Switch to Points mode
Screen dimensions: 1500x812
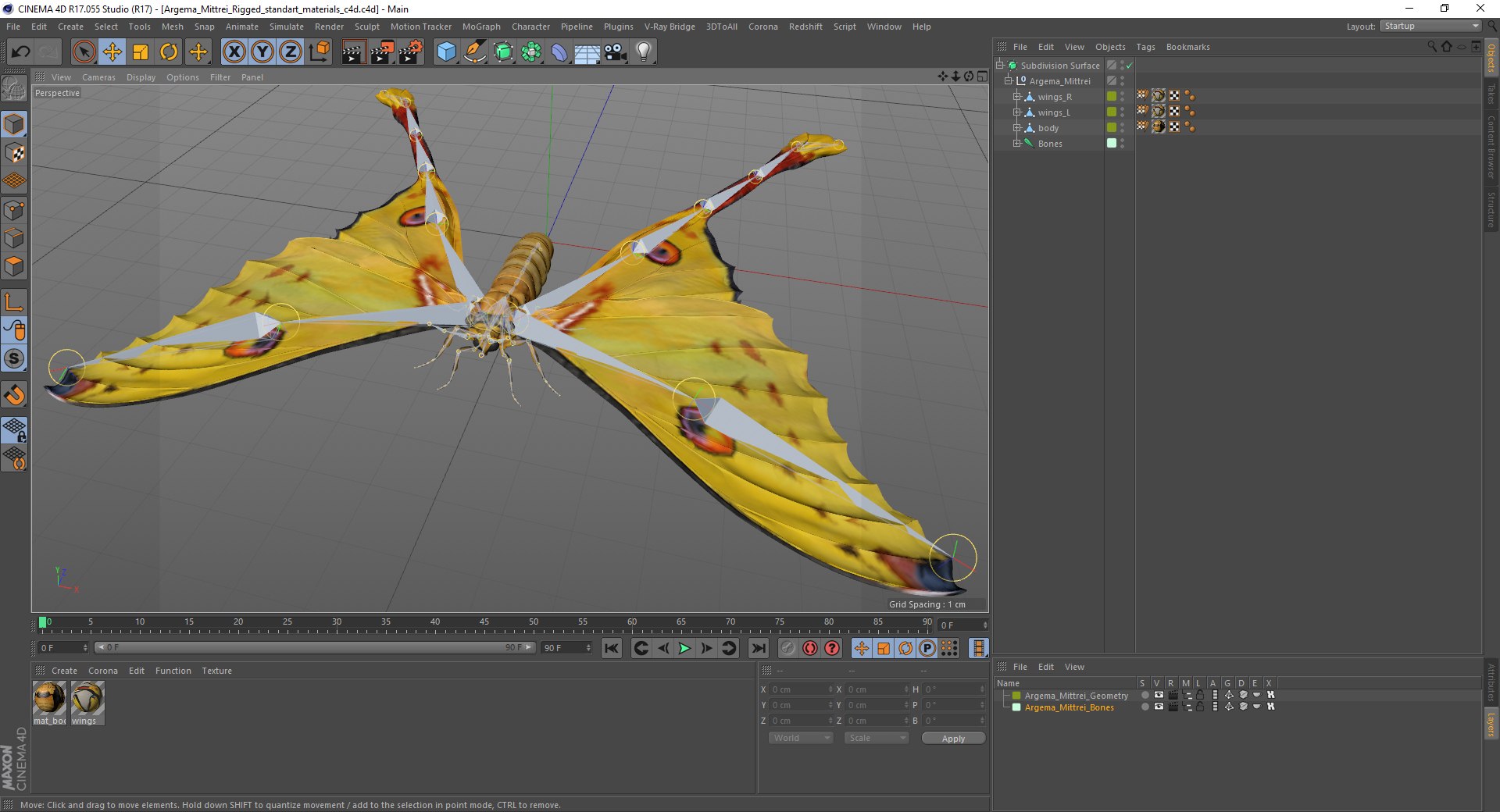(14, 210)
